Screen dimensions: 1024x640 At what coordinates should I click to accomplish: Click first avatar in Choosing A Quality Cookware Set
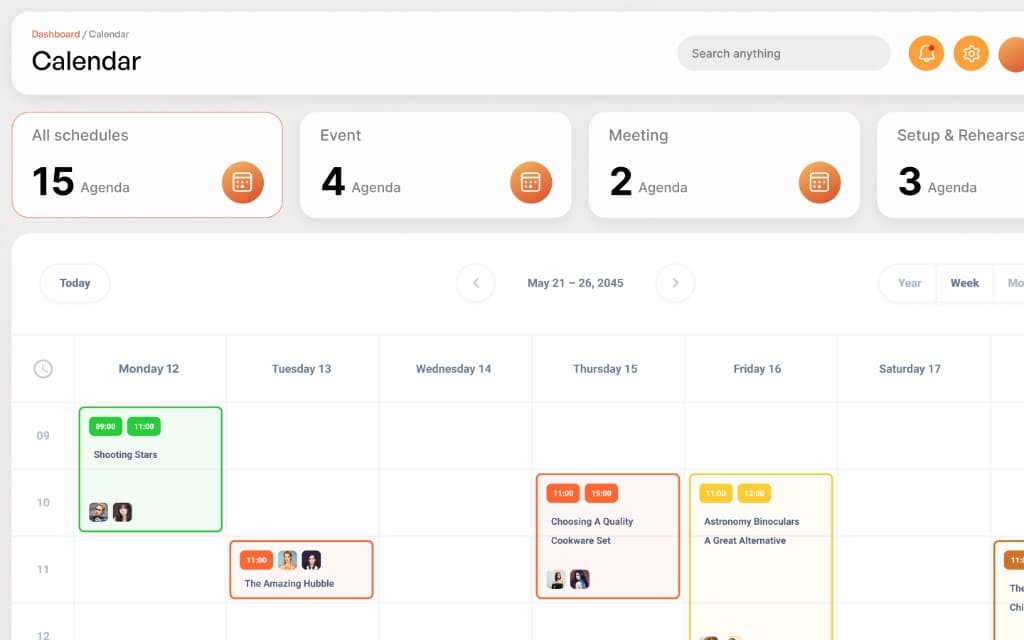pos(556,579)
